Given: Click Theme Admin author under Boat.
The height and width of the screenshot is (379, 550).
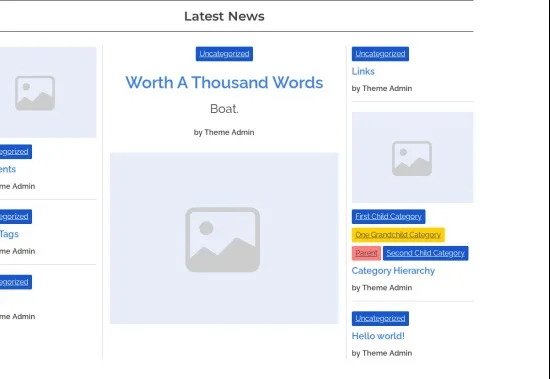Looking at the screenshot, I should click(229, 132).
